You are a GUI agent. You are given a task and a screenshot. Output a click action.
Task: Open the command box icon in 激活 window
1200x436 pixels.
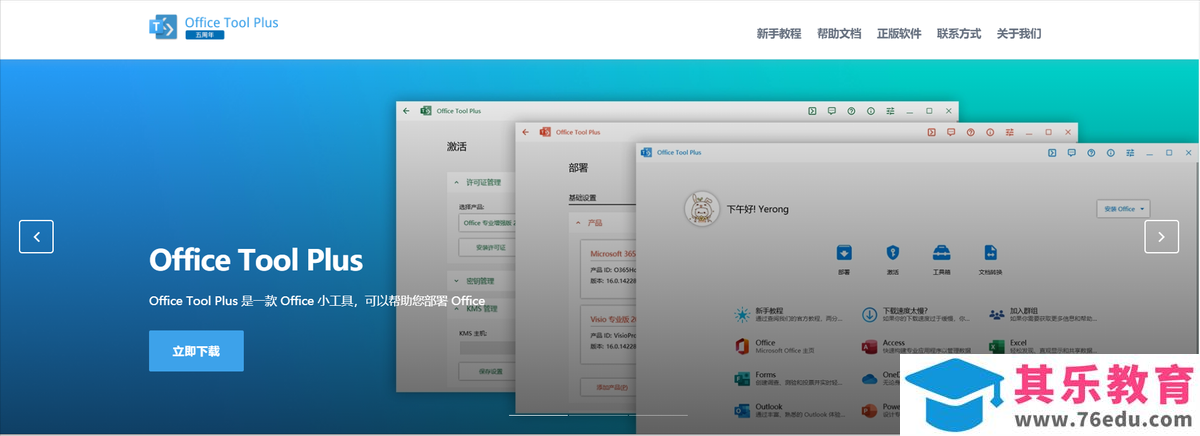[812, 111]
